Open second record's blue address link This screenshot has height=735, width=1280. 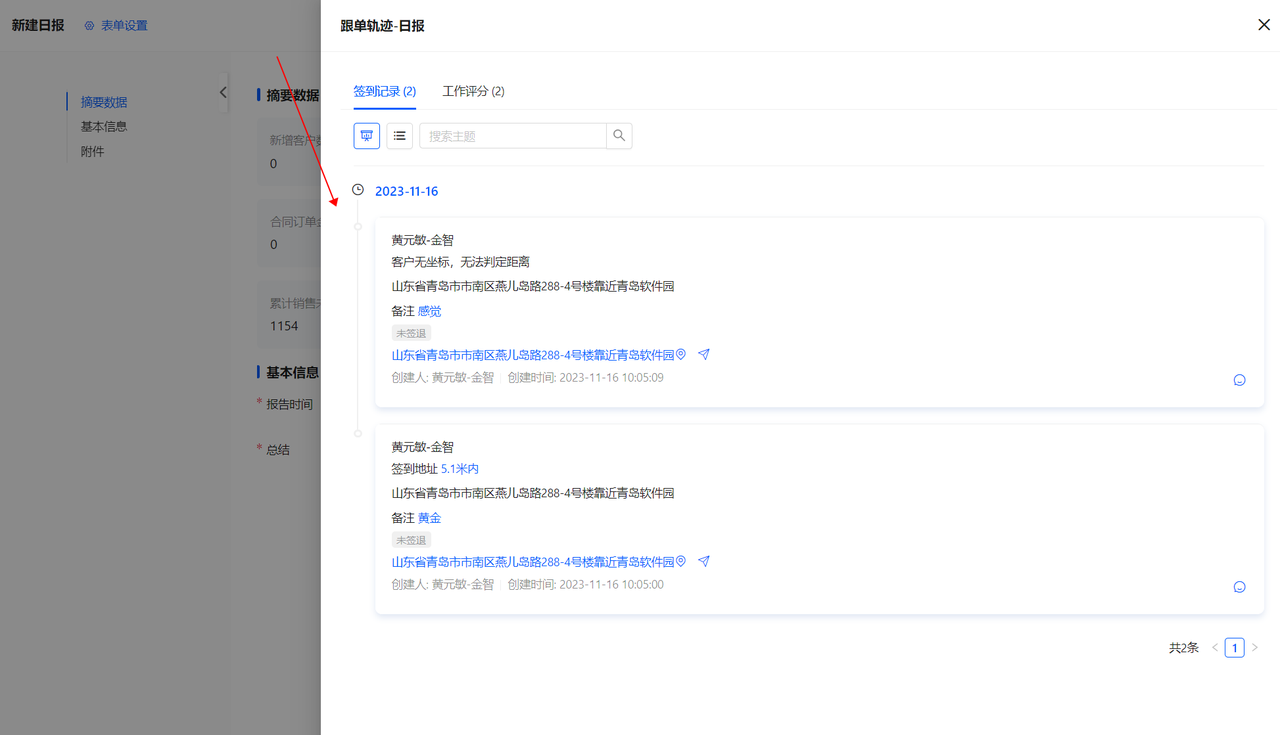click(532, 562)
